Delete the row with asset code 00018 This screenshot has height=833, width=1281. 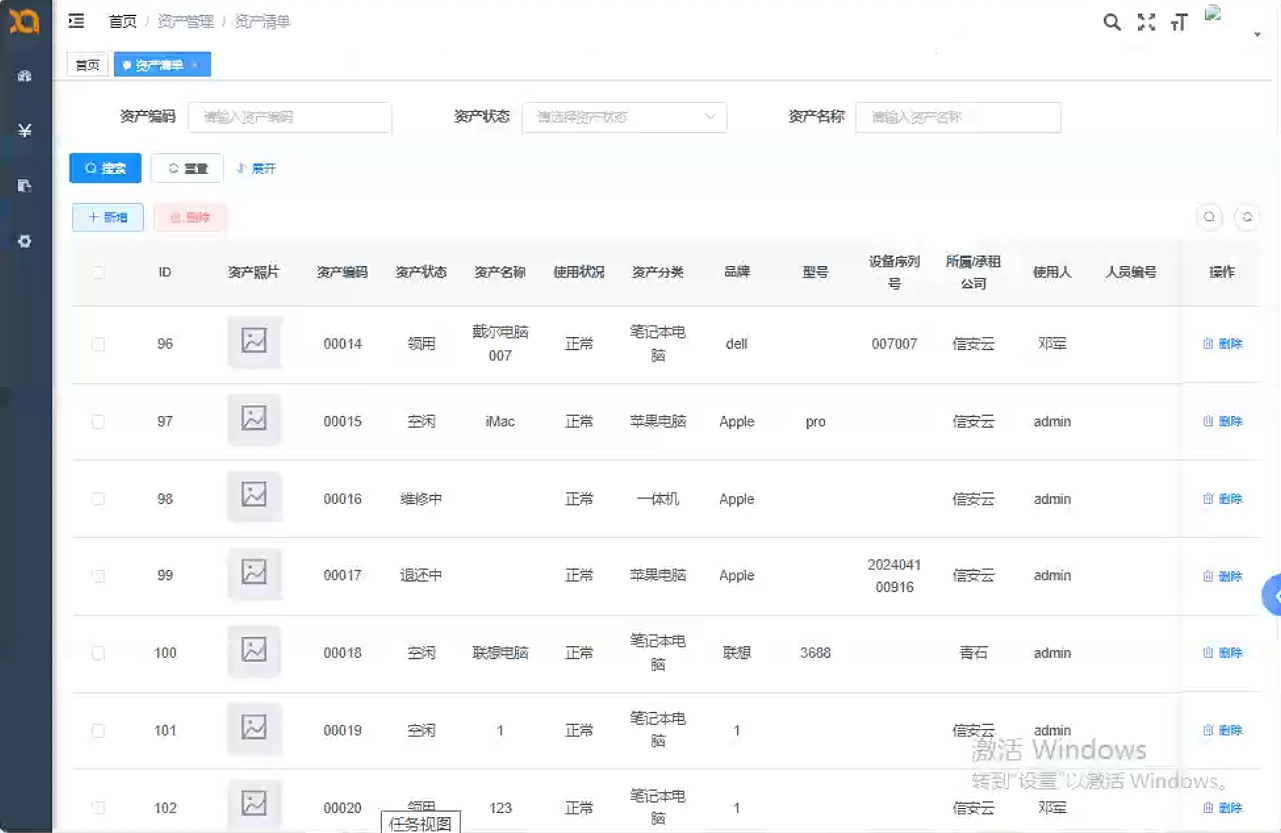coord(1222,653)
